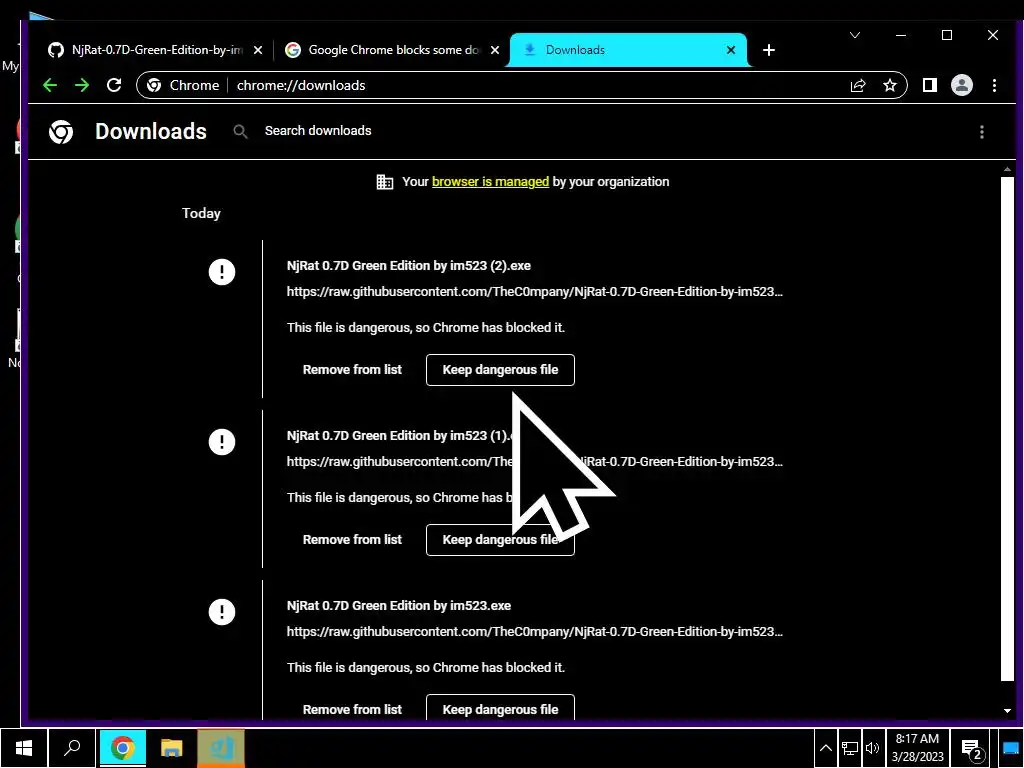This screenshot has width=1024, height=768.
Task: Click the share this page icon
Action: pyautogui.click(x=858, y=86)
